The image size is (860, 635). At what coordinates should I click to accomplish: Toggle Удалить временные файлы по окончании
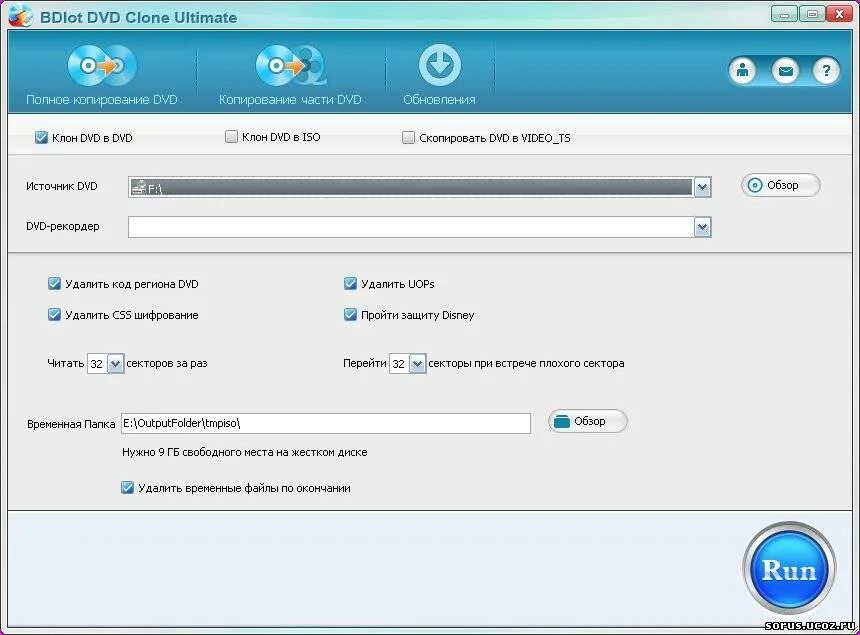coord(127,487)
